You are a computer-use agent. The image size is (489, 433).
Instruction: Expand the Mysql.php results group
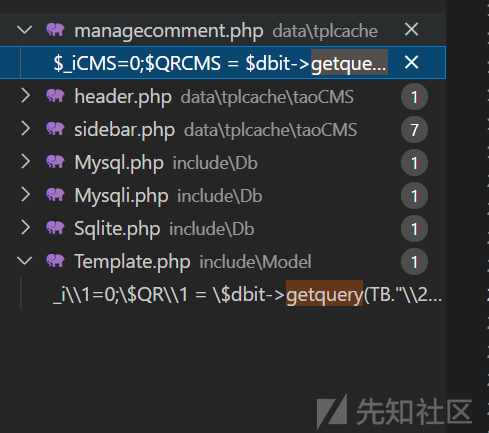click(x=25, y=162)
